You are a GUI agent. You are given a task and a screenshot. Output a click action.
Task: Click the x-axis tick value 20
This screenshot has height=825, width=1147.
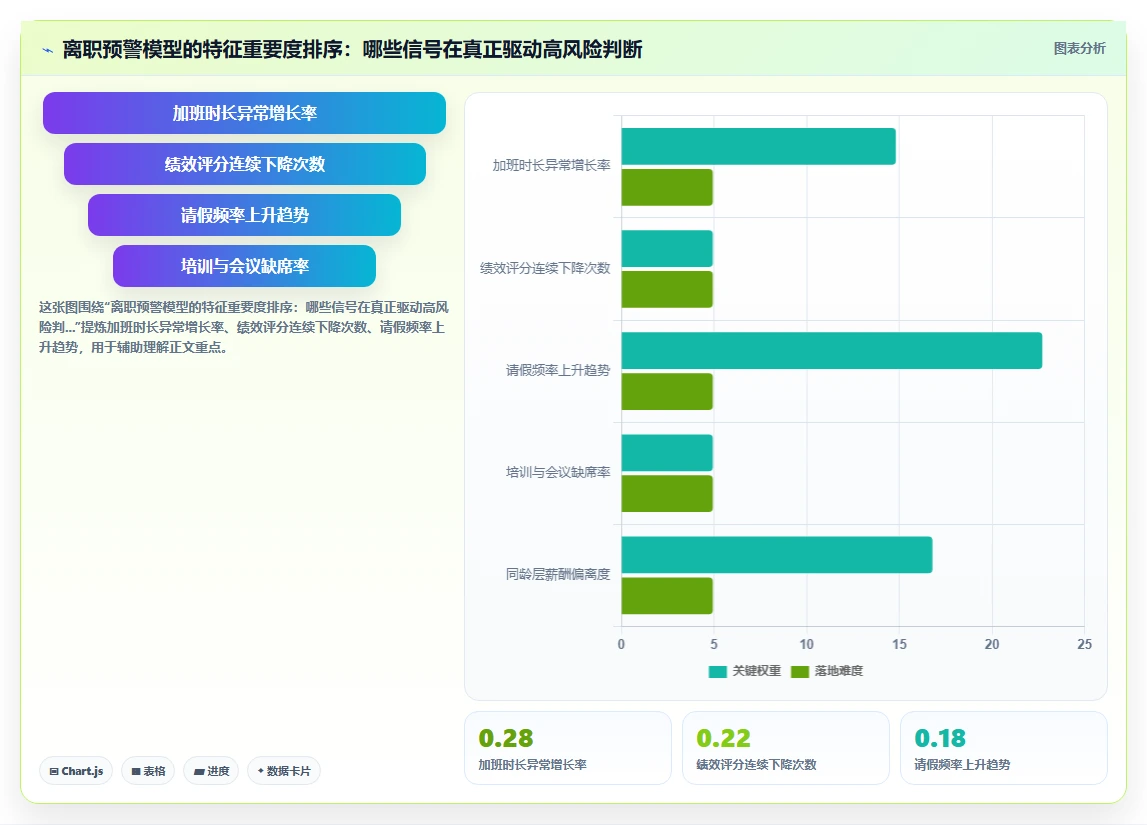[992, 644]
